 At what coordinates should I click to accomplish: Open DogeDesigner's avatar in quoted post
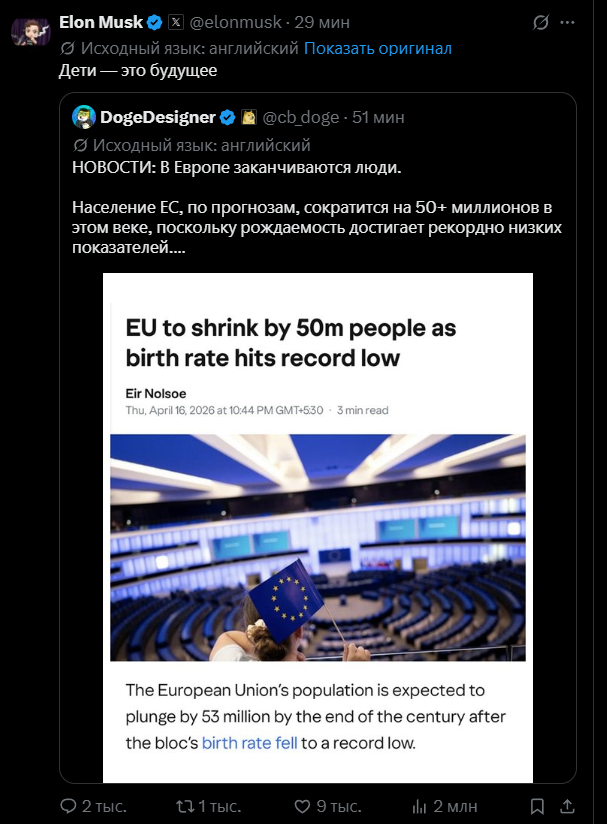84,118
